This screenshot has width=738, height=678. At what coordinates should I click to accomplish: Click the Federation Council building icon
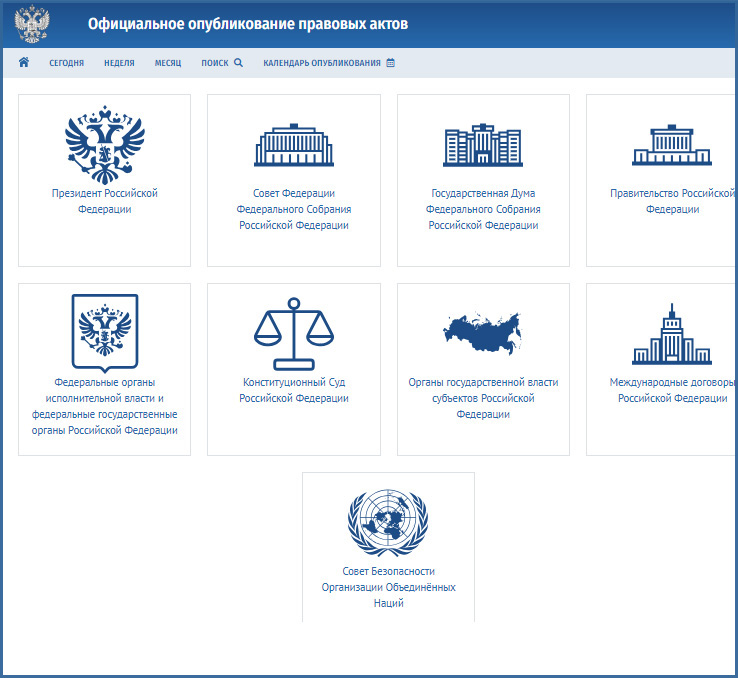(294, 145)
